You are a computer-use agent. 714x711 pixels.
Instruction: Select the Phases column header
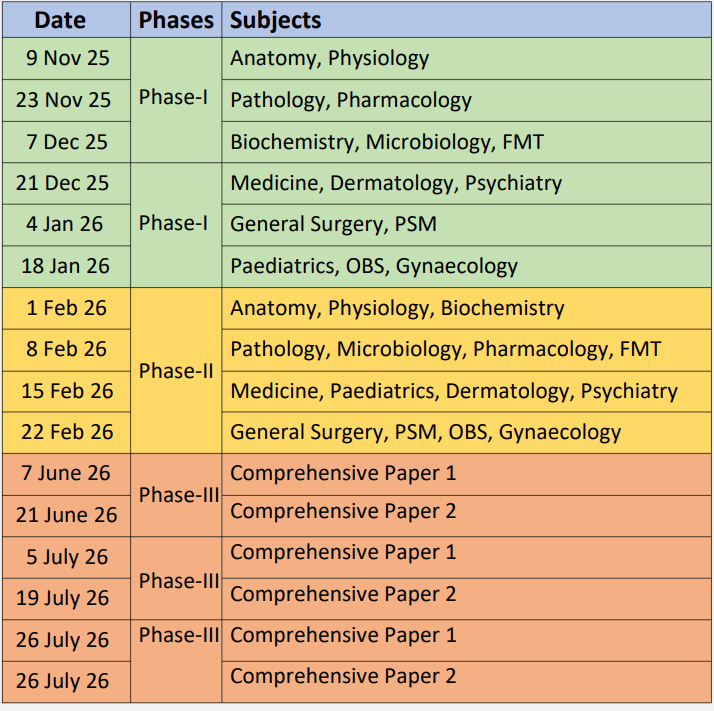point(176,20)
